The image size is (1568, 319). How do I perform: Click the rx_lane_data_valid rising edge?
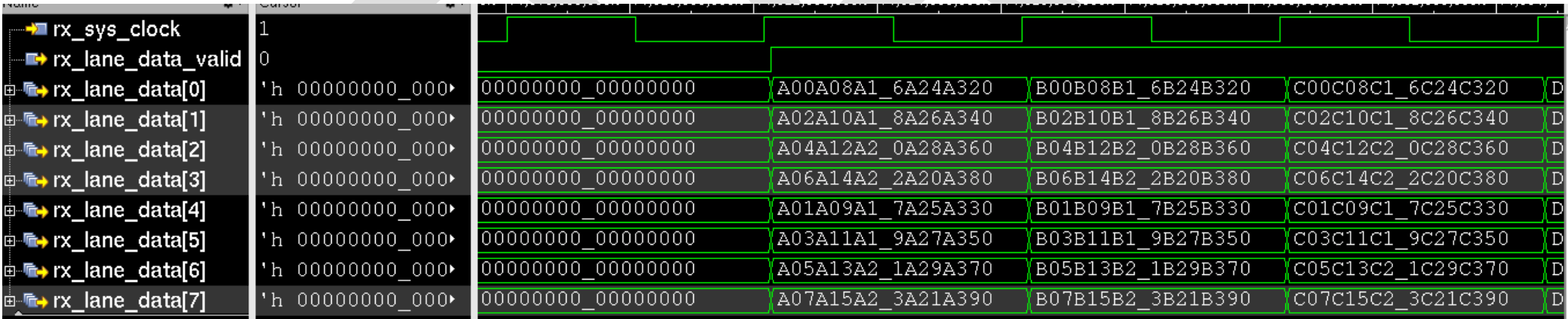point(770,59)
